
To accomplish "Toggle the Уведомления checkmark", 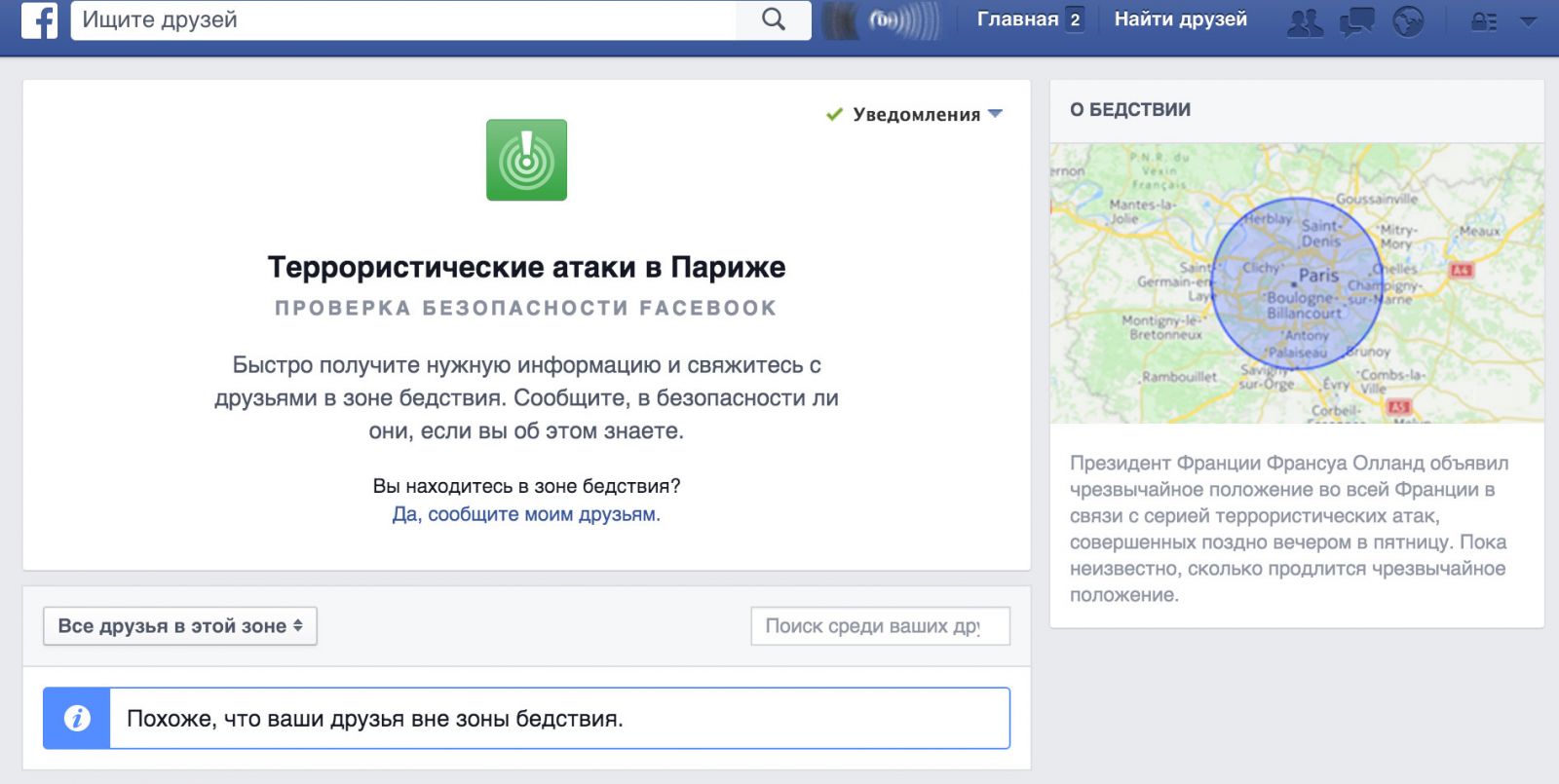I will coord(834,114).
